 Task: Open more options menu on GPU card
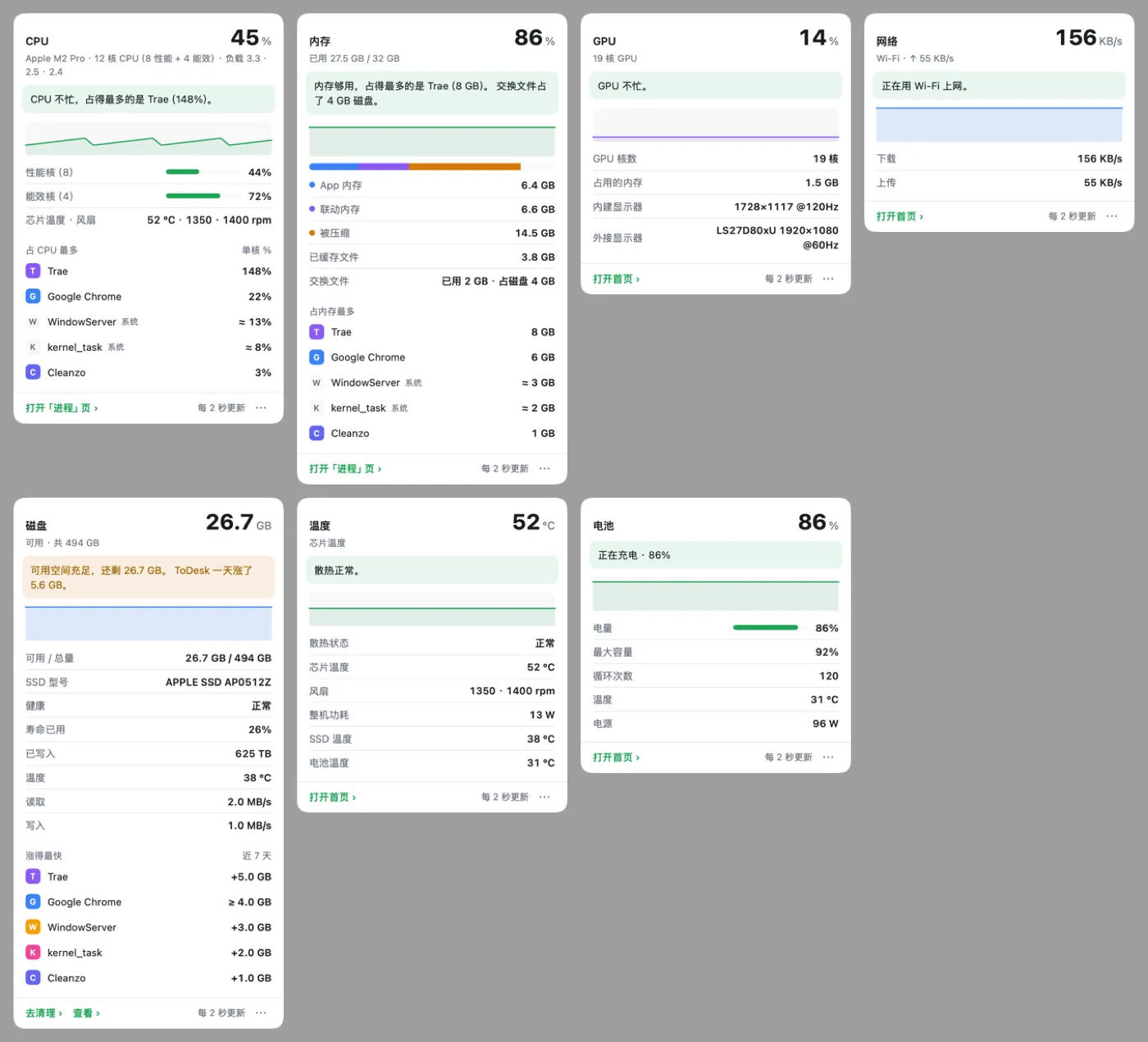(x=828, y=279)
